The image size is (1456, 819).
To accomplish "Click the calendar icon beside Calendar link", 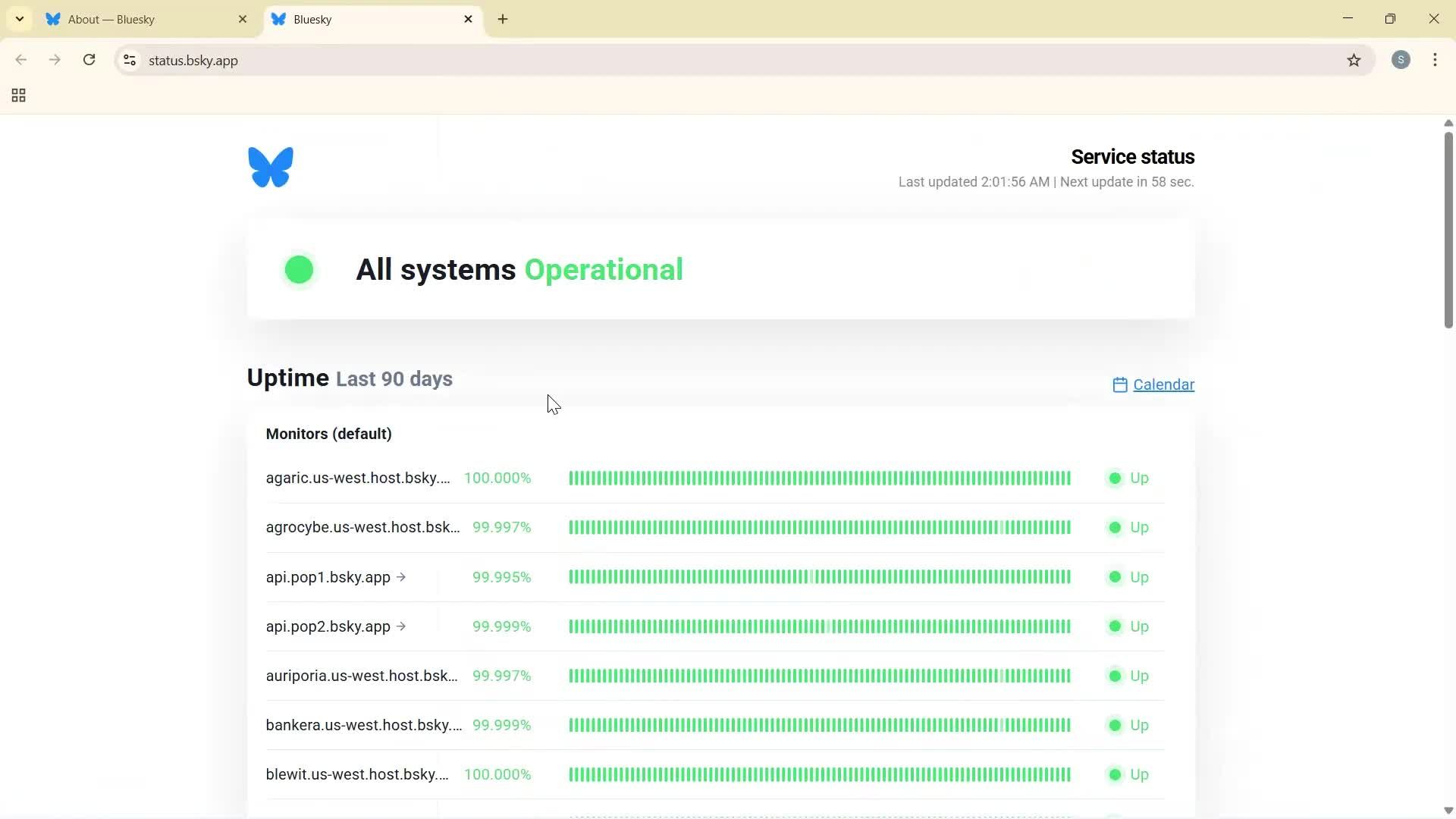I will point(1122,385).
